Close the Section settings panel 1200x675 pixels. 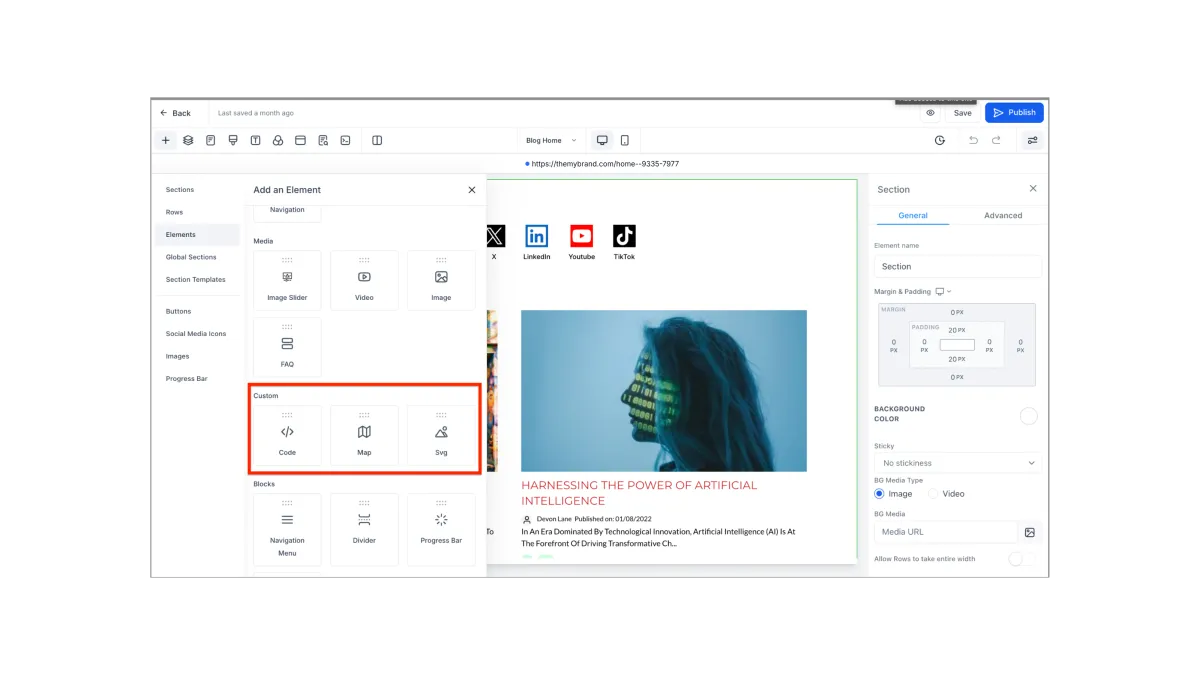click(x=1033, y=189)
